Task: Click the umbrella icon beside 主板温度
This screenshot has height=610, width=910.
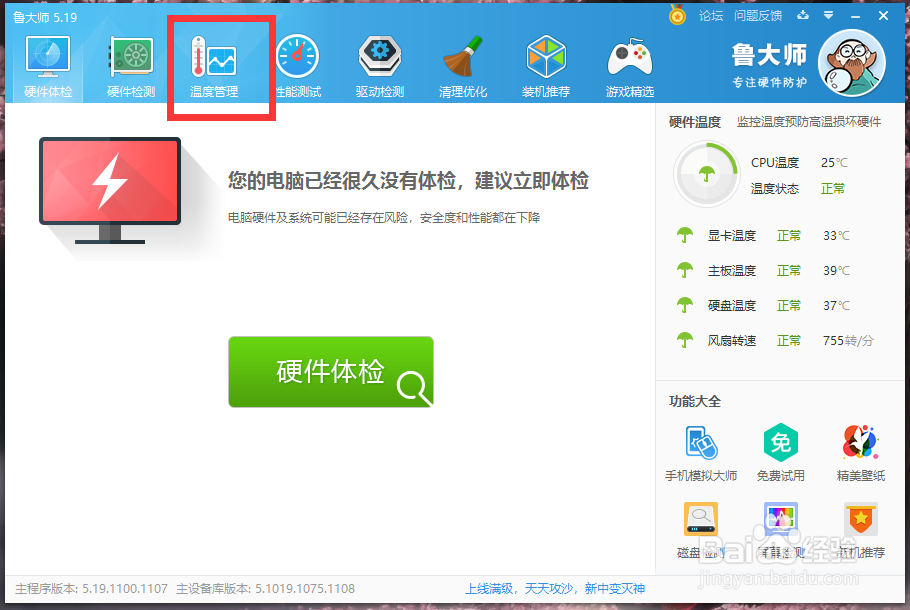Action: point(685,270)
